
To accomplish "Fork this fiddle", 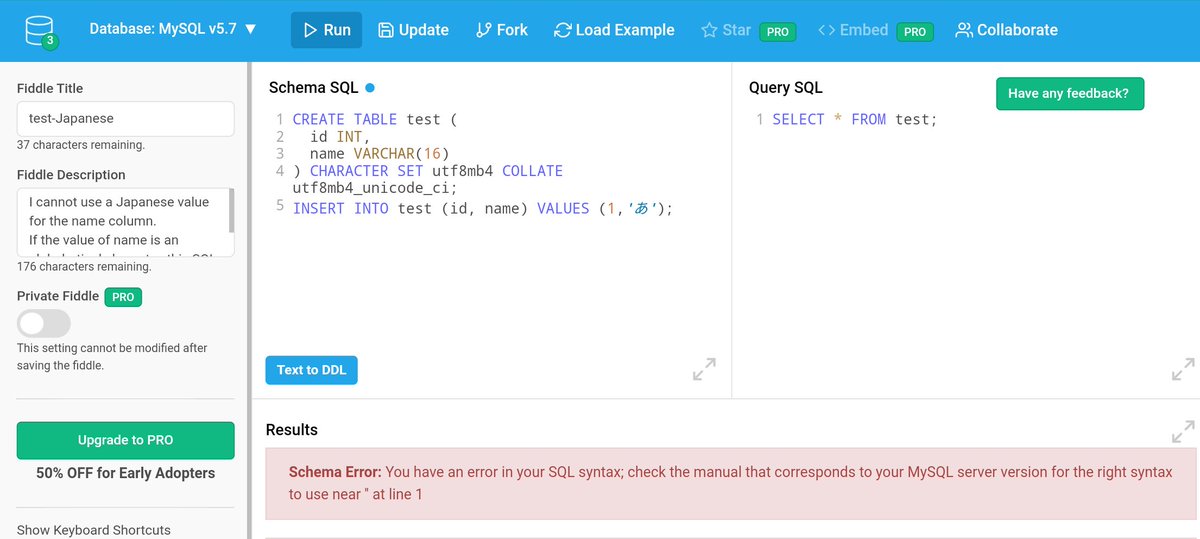I will (x=502, y=30).
